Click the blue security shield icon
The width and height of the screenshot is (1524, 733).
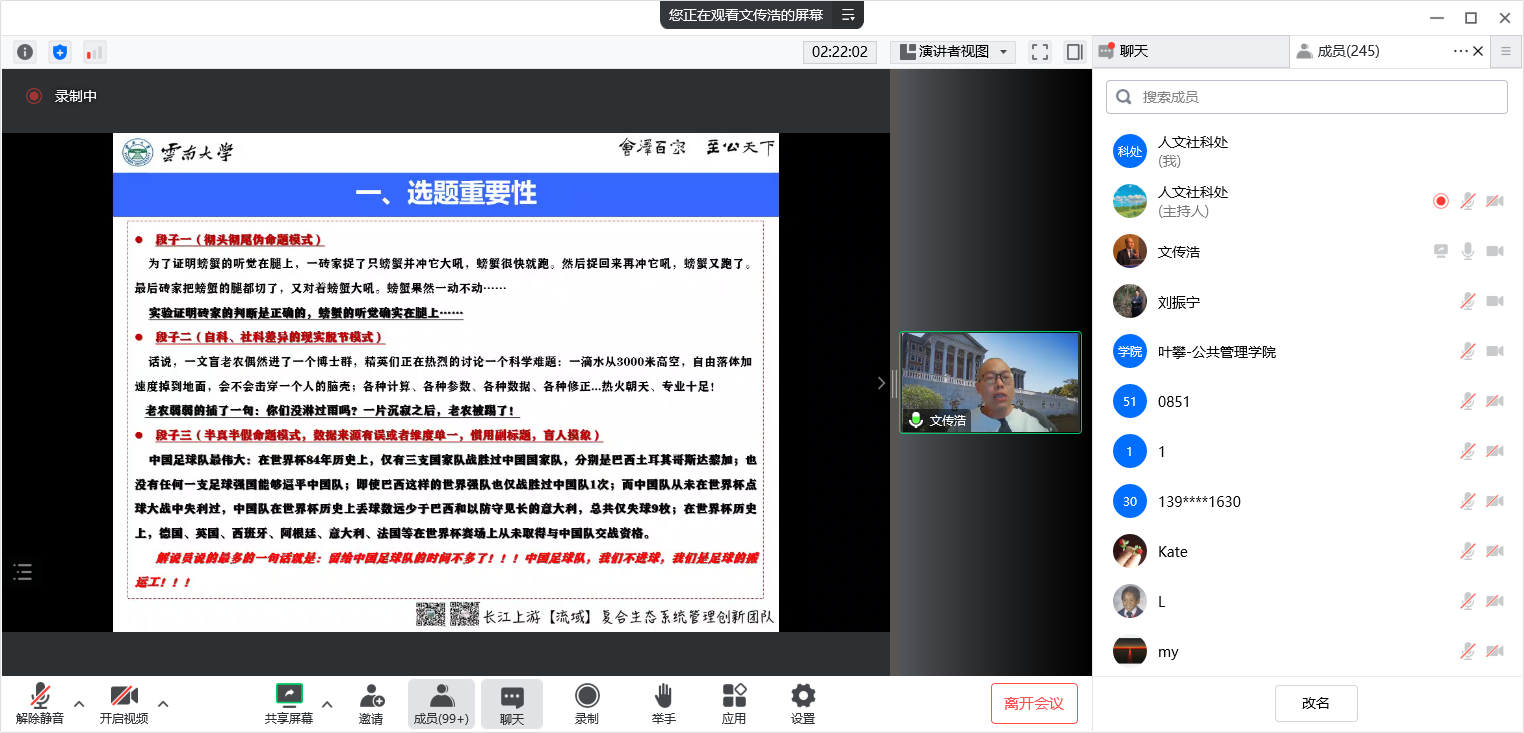pyautogui.click(x=60, y=52)
